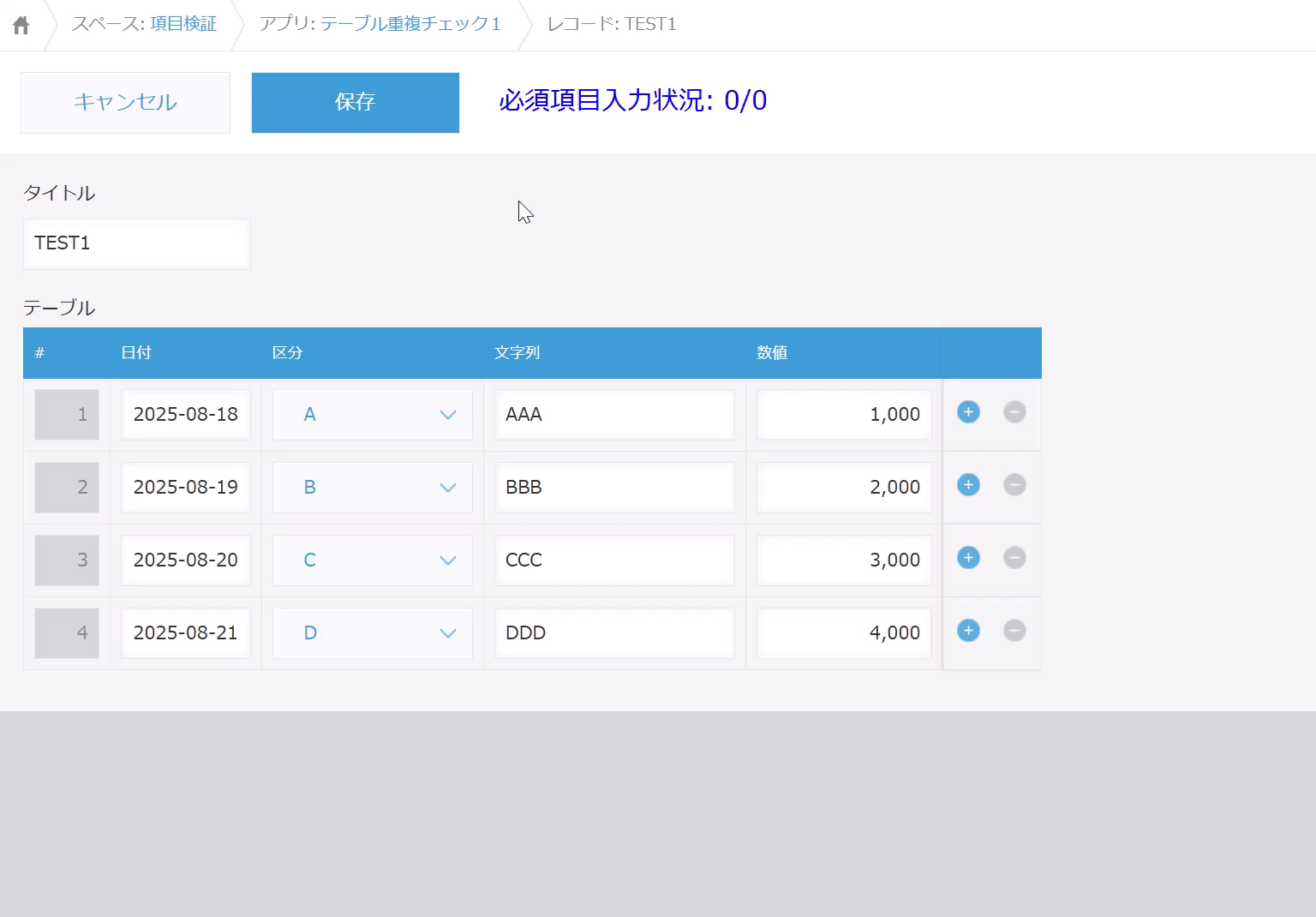Remove table row 1 with minus icon
This screenshot has width=1316, height=917.
pyautogui.click(x=1014, y=412)
